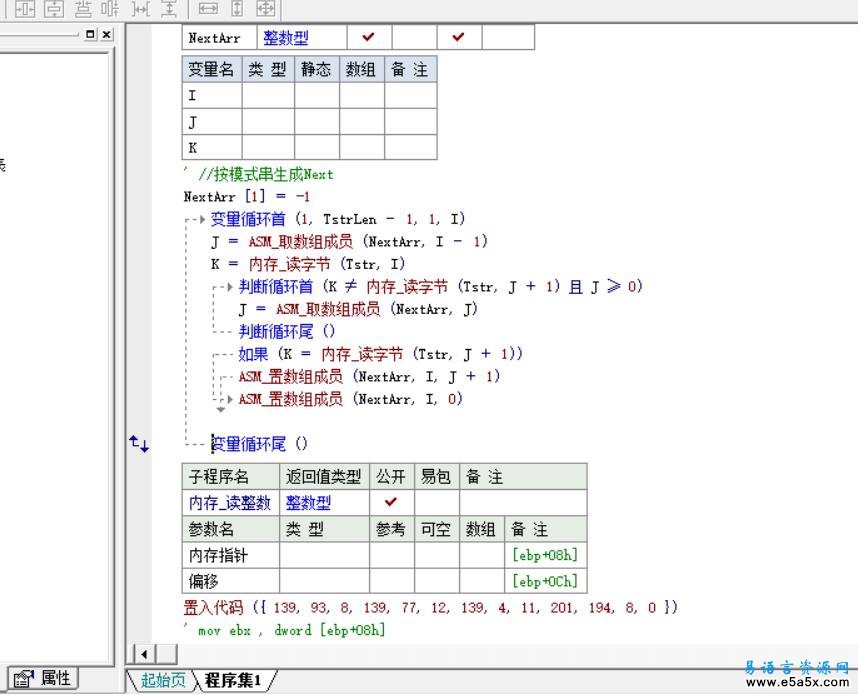Click the flow arrow before ASM_置数组成员 (NextArr, I, 0)

click(x=230, y=399)
